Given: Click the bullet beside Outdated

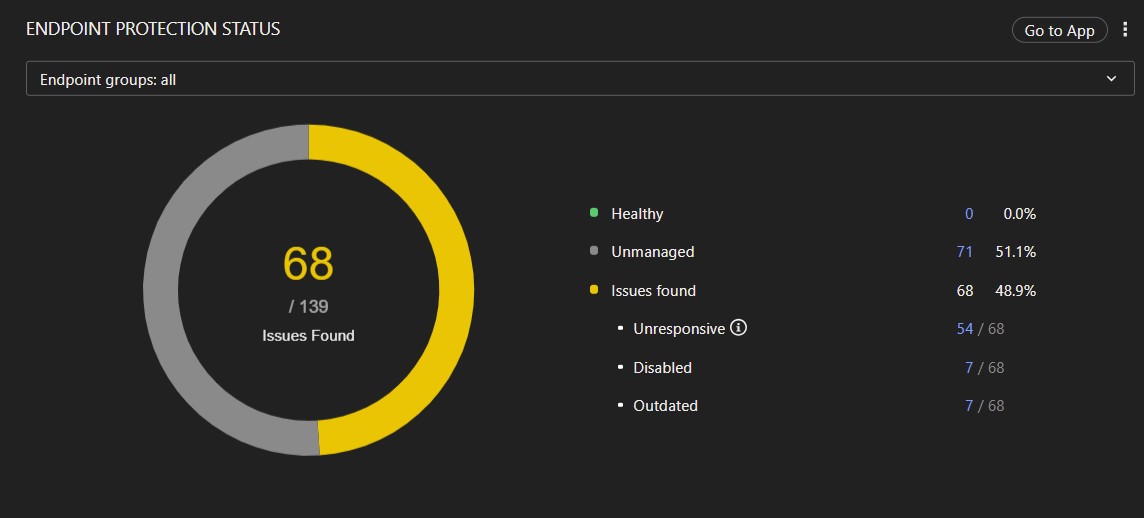Looking at the screenshot, I should (621, 406).
